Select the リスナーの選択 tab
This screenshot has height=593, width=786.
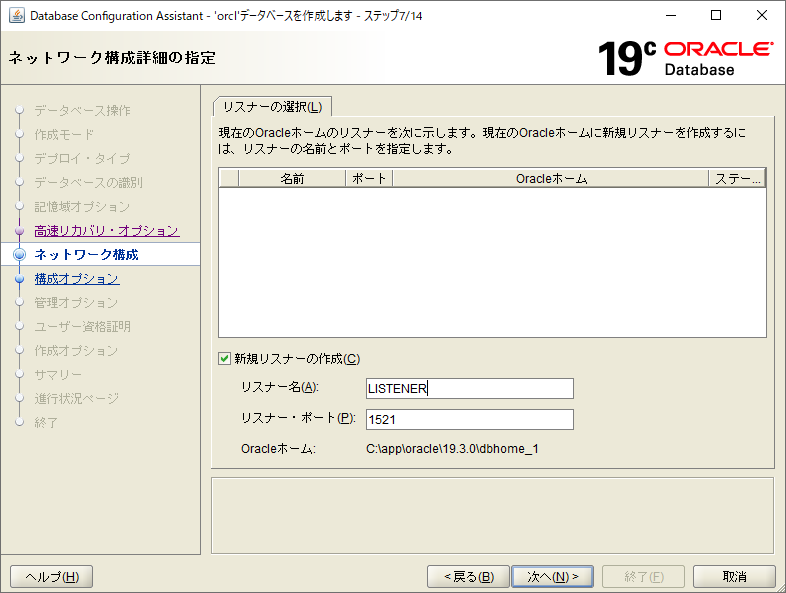(x=272, y=107)
